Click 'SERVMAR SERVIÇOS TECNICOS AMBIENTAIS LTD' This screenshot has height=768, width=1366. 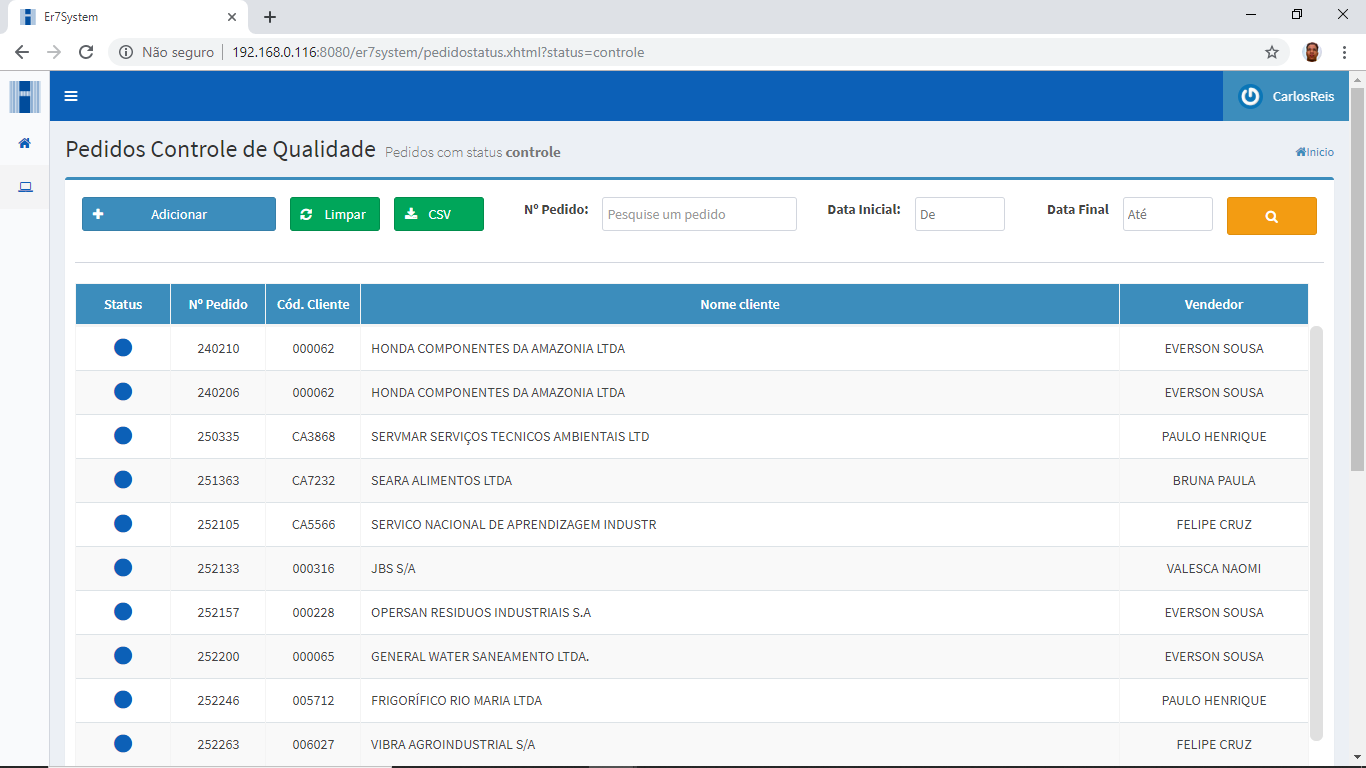click(x=510, y=437)
